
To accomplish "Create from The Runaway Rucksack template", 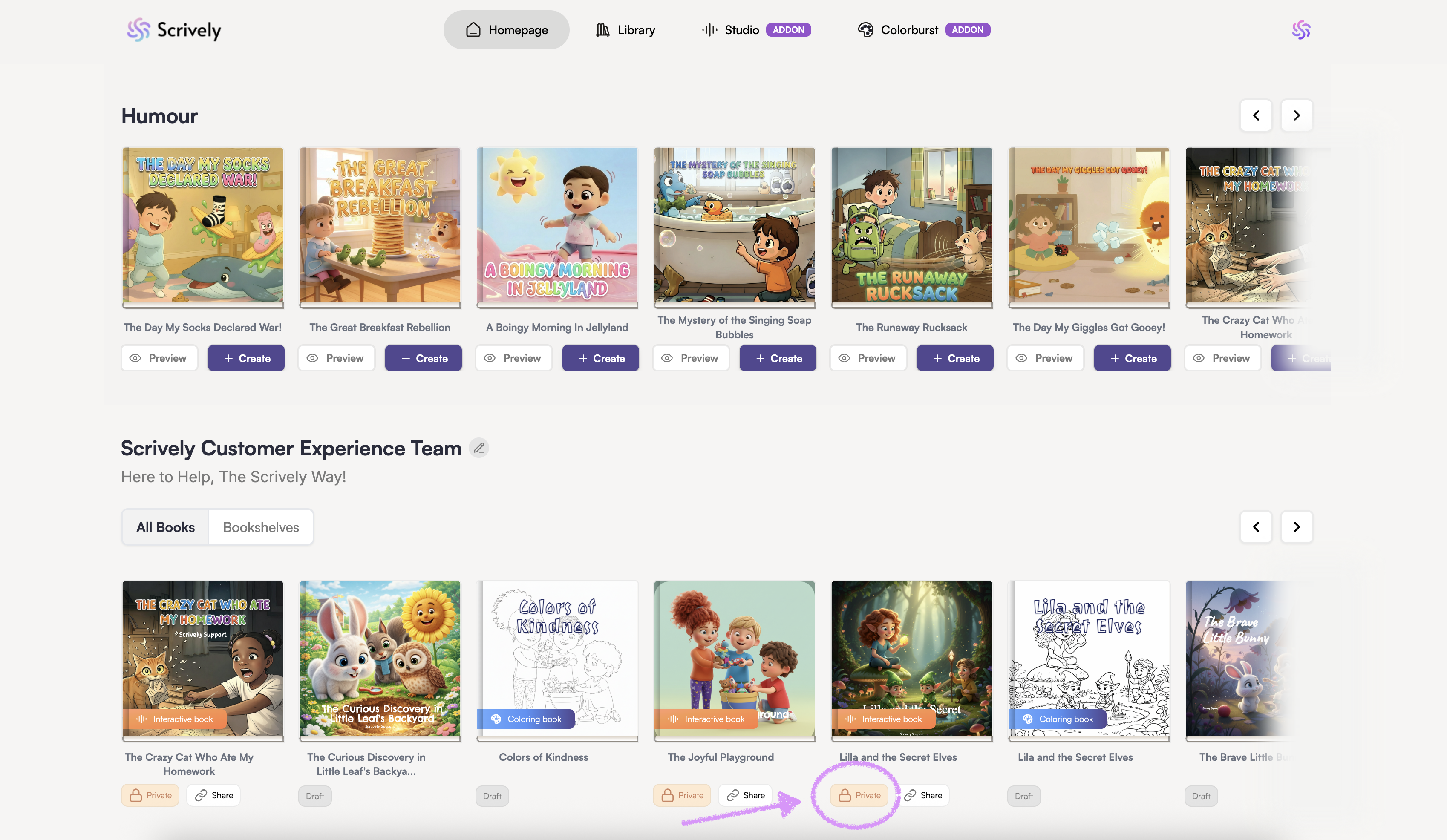I will coord(955,358).
